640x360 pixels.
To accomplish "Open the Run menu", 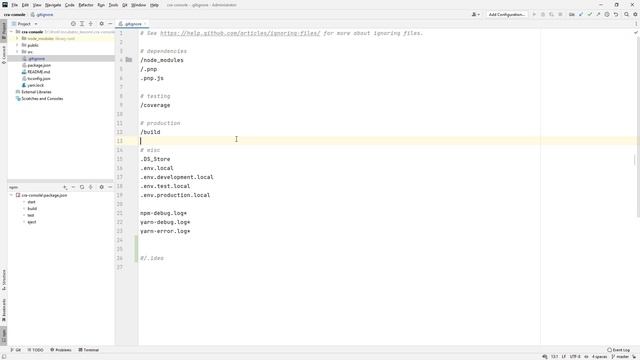I will [x=101, y=5].
